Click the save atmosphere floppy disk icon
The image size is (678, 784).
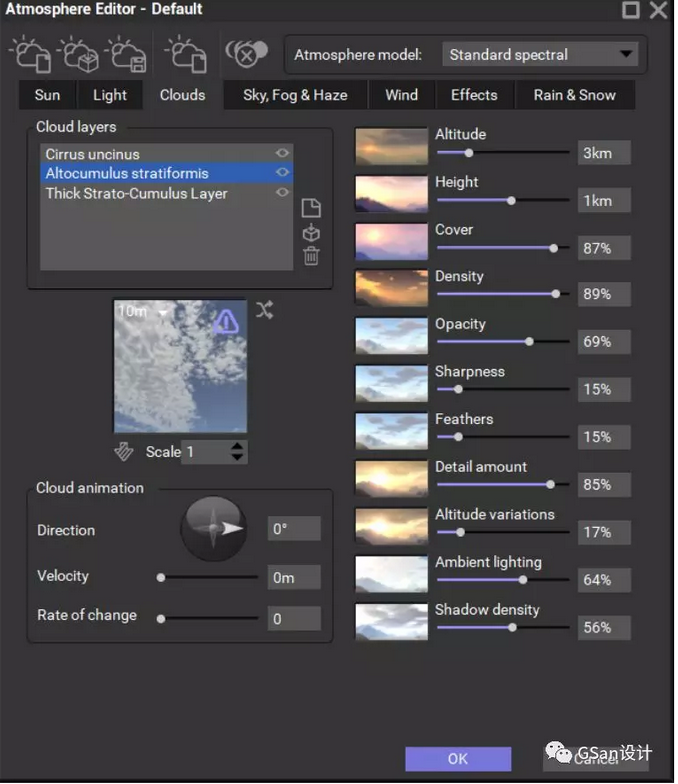tap(126, 54)
